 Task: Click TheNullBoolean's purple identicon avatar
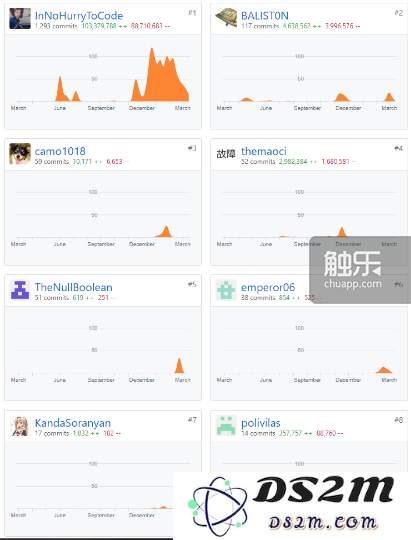coord(20,290)
